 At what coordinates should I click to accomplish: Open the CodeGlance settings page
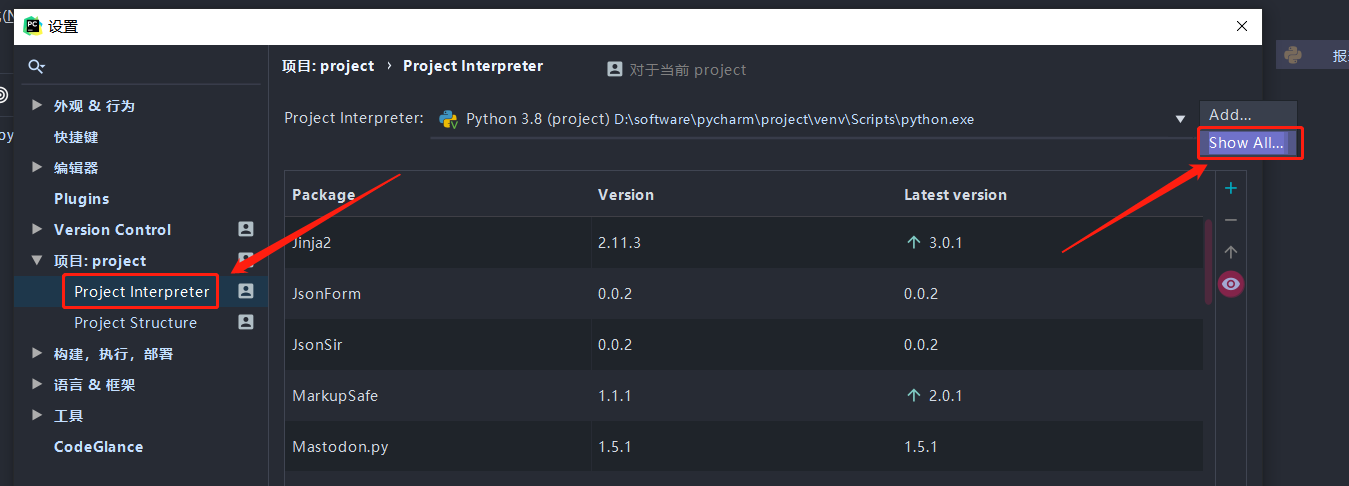[x=99, y=446]
